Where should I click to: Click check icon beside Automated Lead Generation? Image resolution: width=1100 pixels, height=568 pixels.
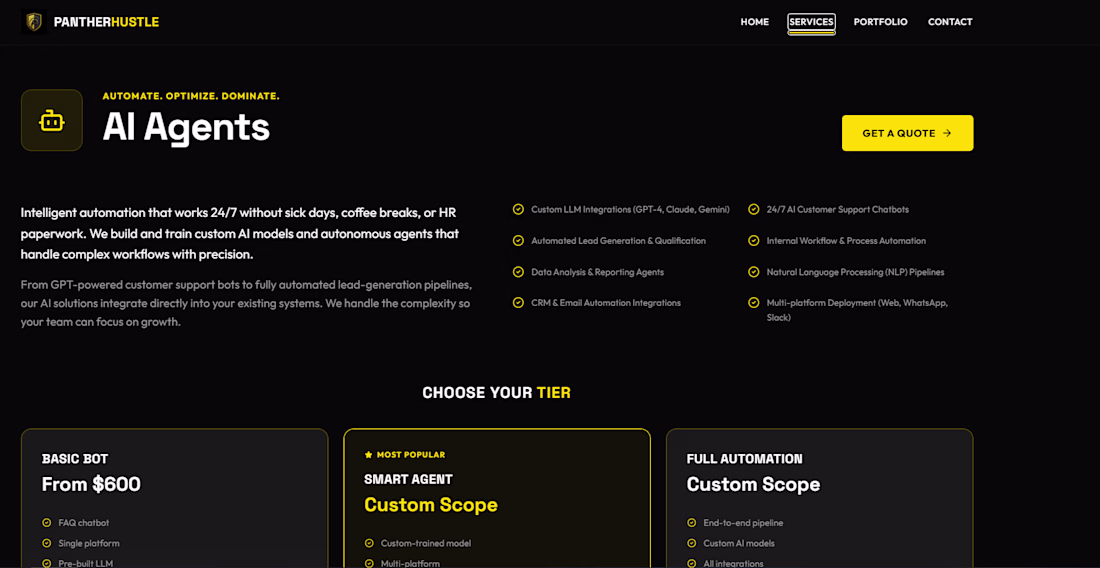tap(518, 241)
